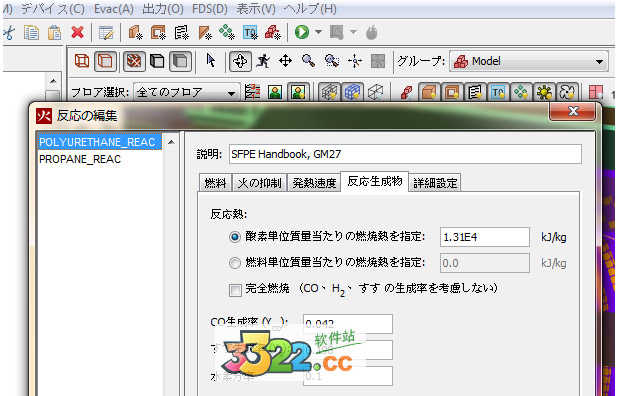Click the copy documents icon
Viewport: 618px width, 396px height.
[31, 32]
